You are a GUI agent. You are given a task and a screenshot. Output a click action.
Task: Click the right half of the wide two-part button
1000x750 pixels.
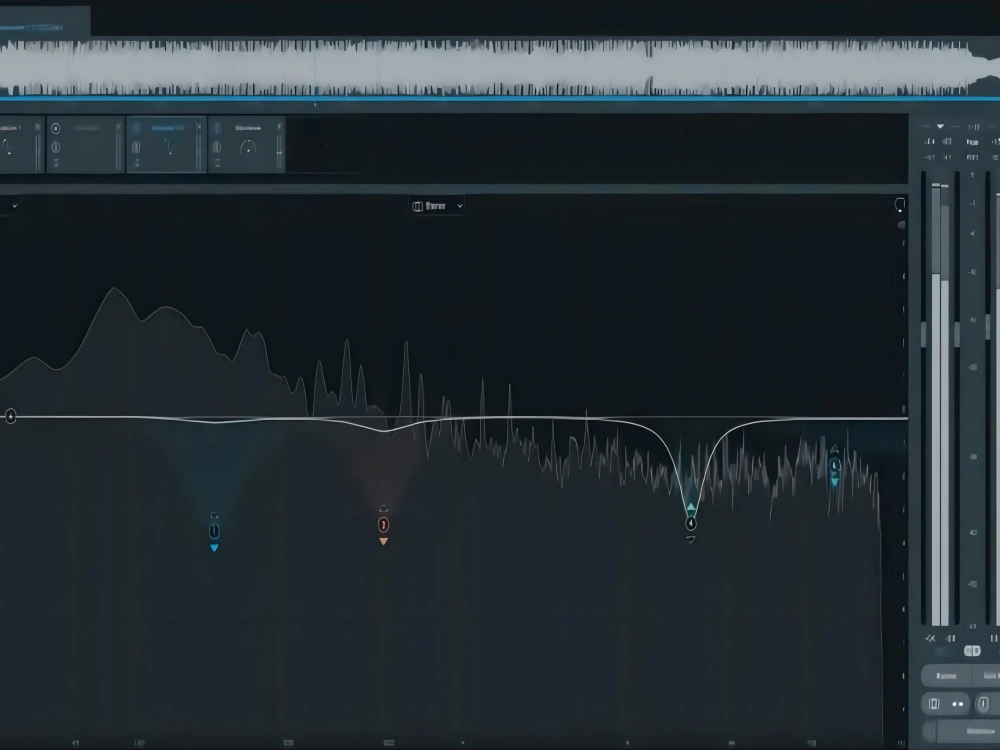(986, 675)
